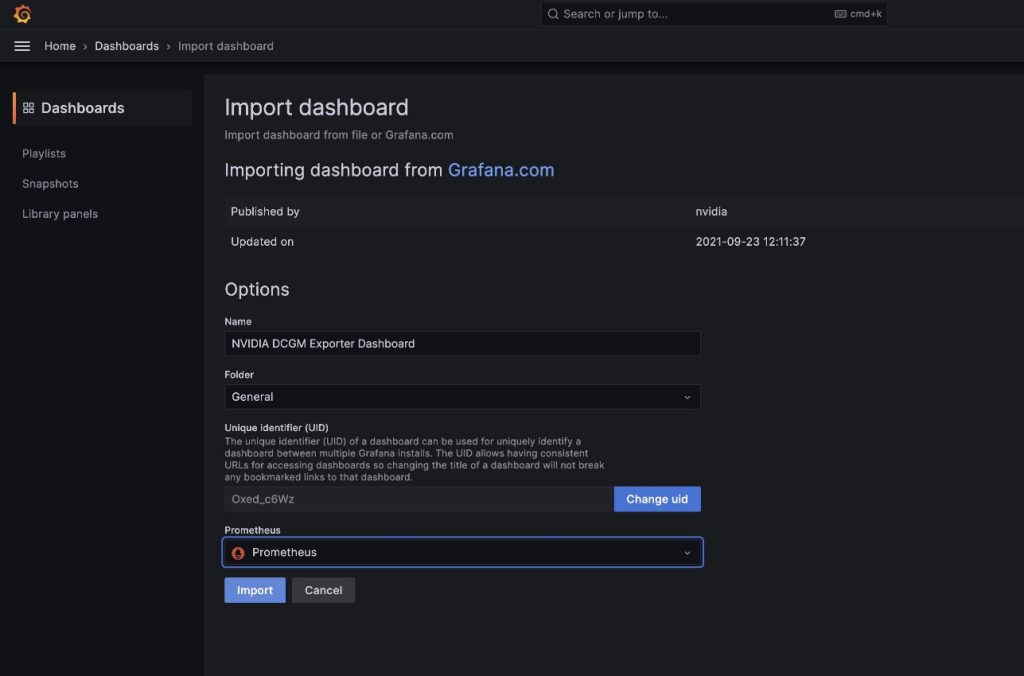Viewport: 1024px width, 676px height.
Task: Click the Change uid button
Action: pyautogui.click(x=657, y=499)
